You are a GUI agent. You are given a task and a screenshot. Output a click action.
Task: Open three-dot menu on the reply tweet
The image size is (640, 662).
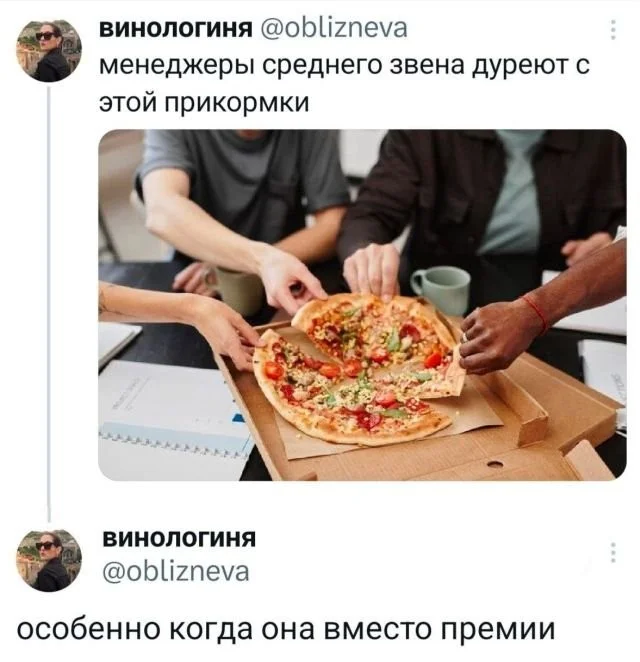pos(613,553)
